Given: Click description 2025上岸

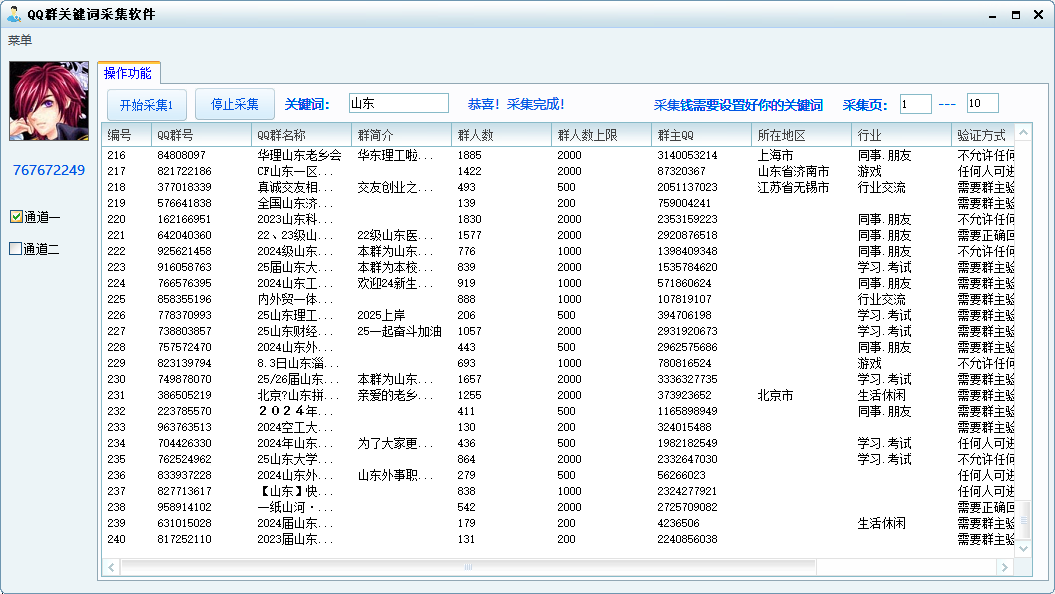Looking at the screenshot, I should tap(381, 315).
